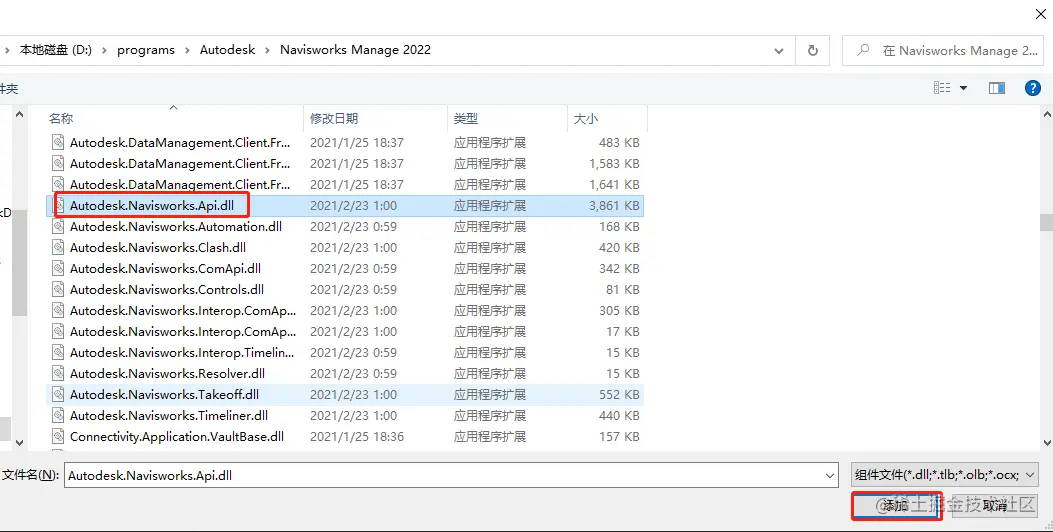
Task: Click file icon of Autodesk.Navisworks.ComApi.dll
Action: point(59,269)
